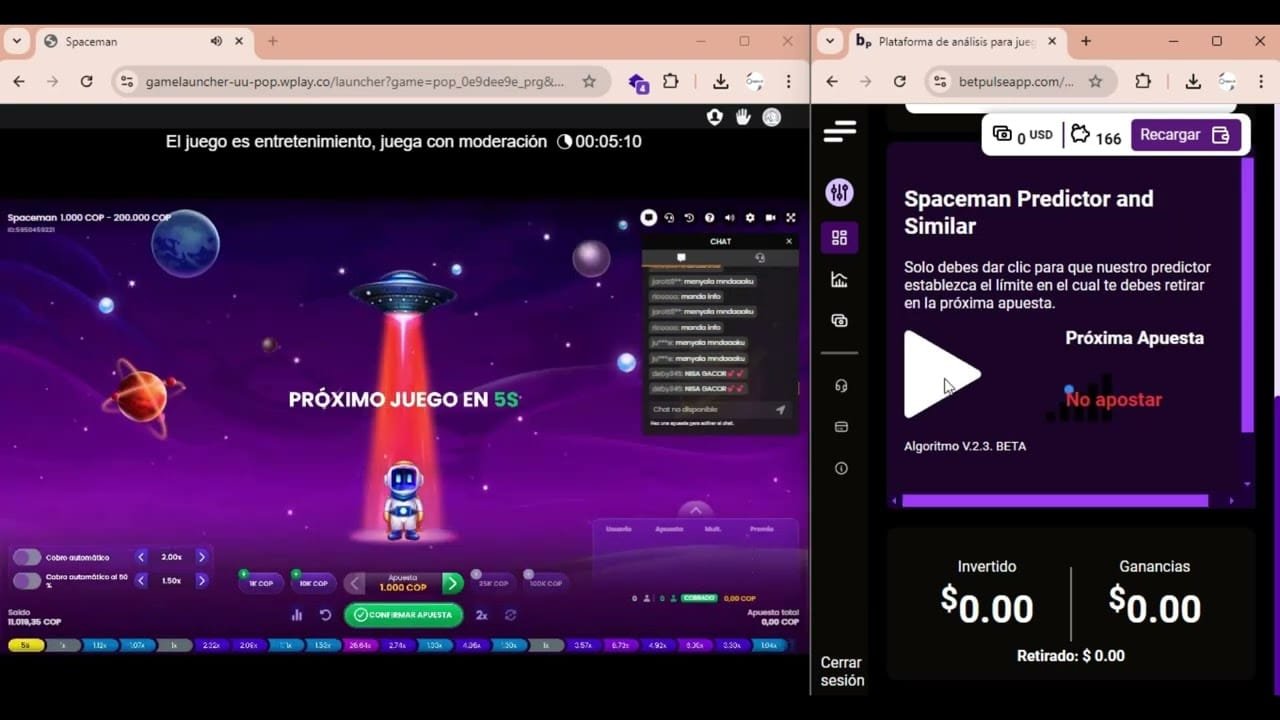
Task: Open the betpulse hamburger menu icon
Action: pos(840,131)
